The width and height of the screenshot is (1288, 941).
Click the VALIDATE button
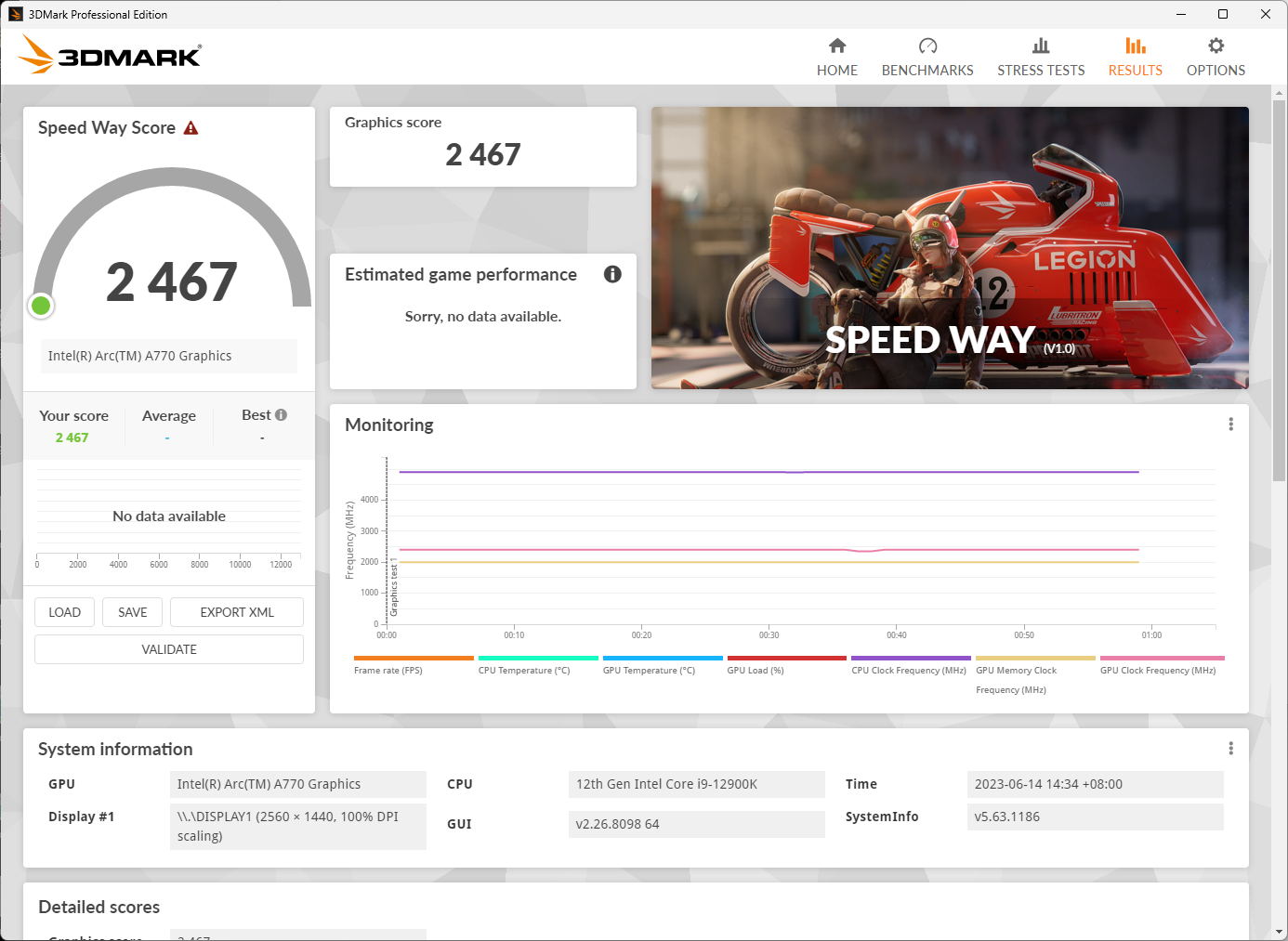[x=169, y=649]
